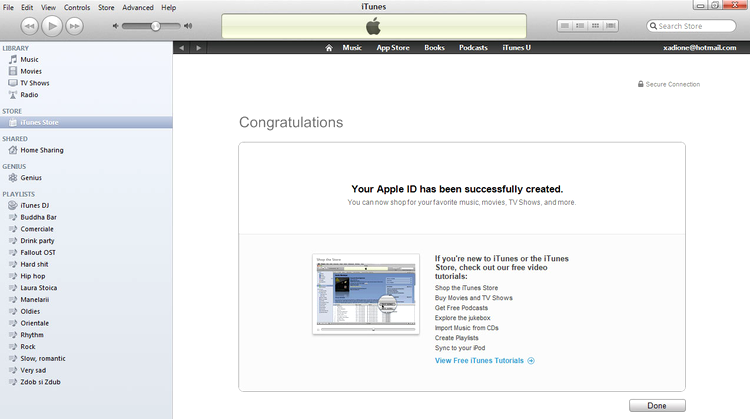Open the File menu
The image size is (750, 419).
[8, 8]
